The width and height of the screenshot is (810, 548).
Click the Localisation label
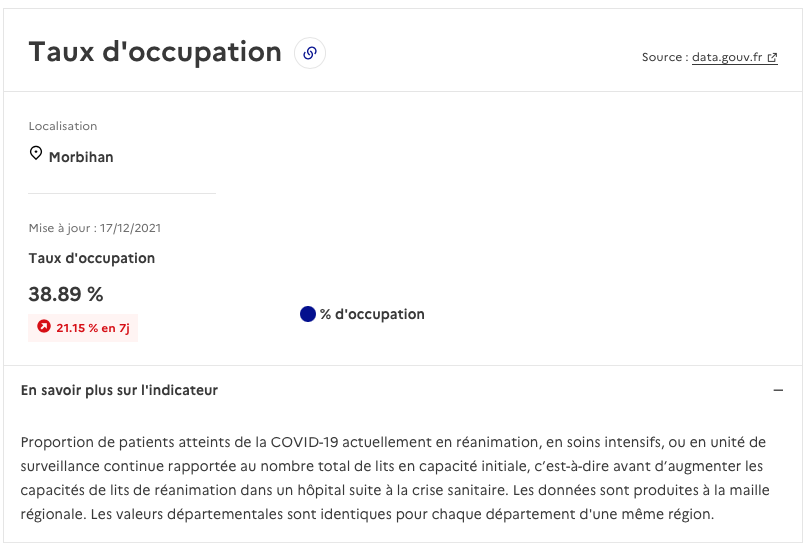click(x=63, y=126)
